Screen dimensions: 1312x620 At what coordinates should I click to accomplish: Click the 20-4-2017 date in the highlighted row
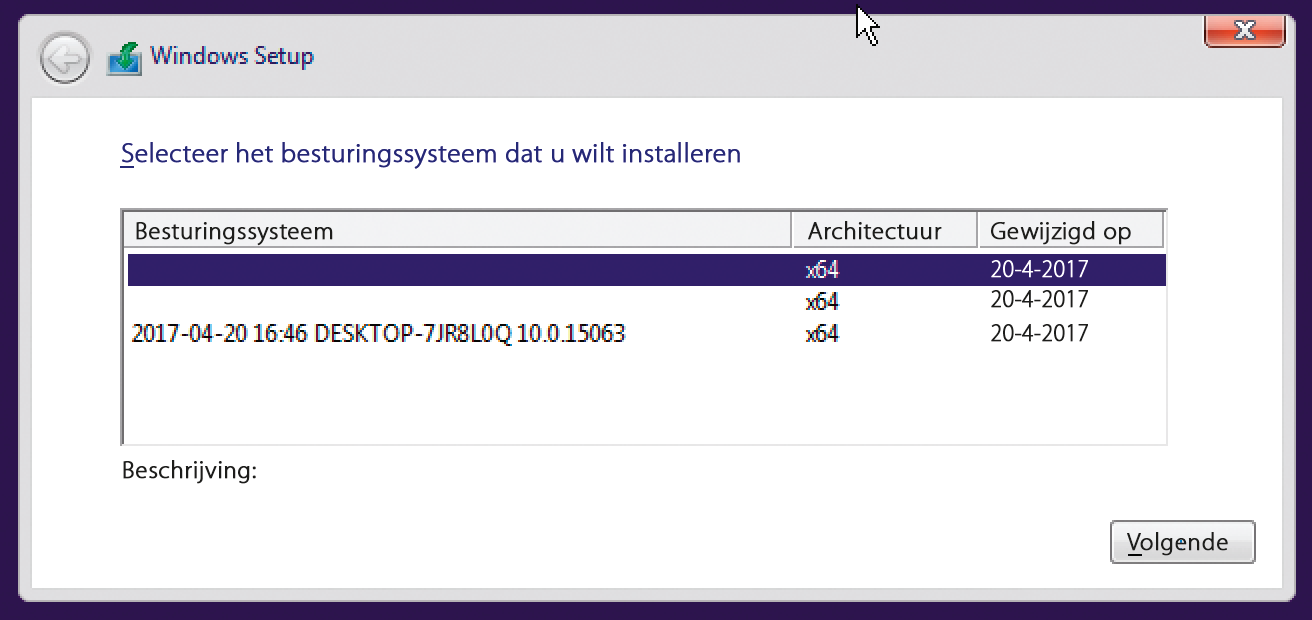1039,269
